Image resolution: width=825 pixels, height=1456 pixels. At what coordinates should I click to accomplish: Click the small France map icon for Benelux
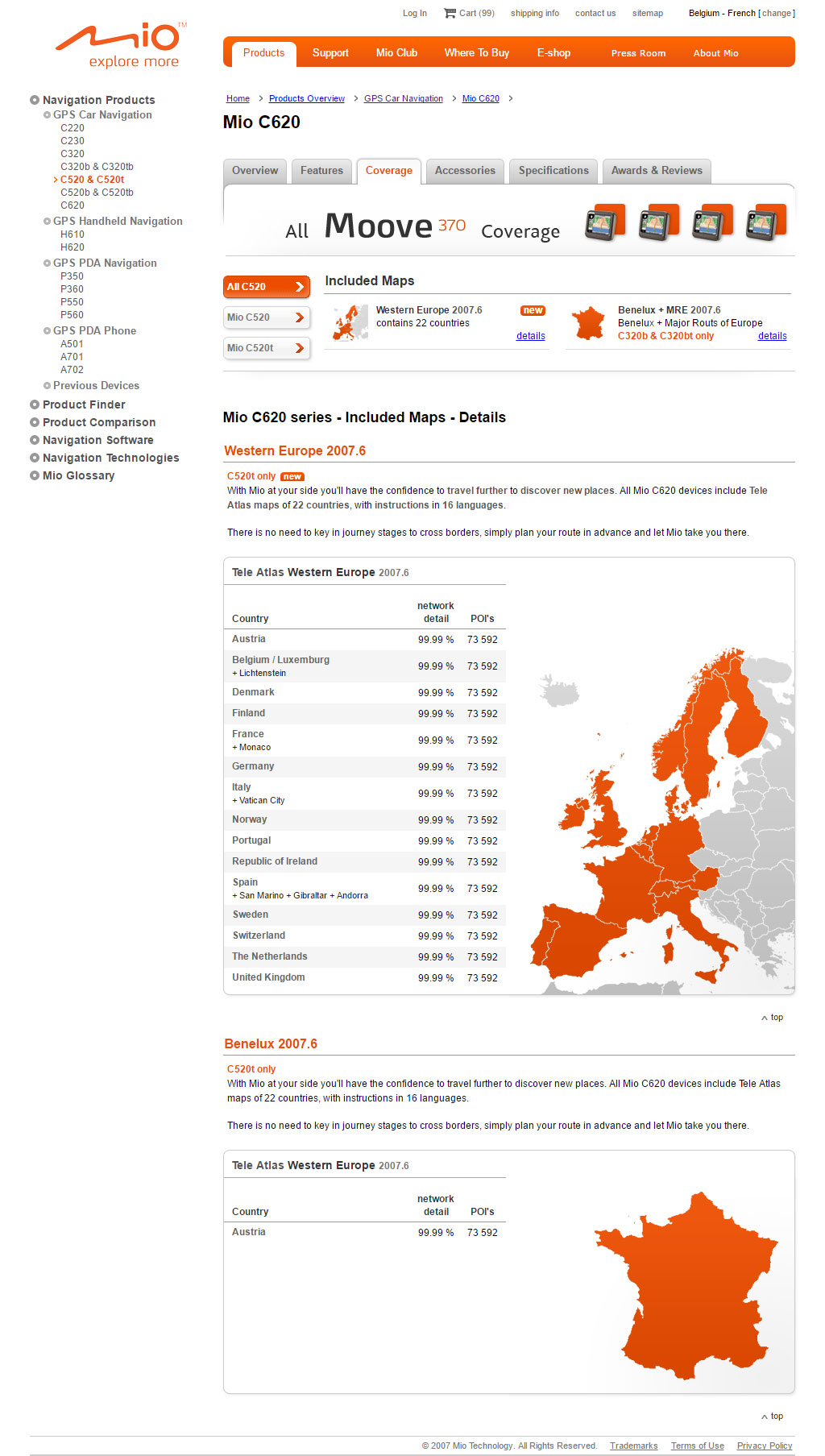pos(589,323)
